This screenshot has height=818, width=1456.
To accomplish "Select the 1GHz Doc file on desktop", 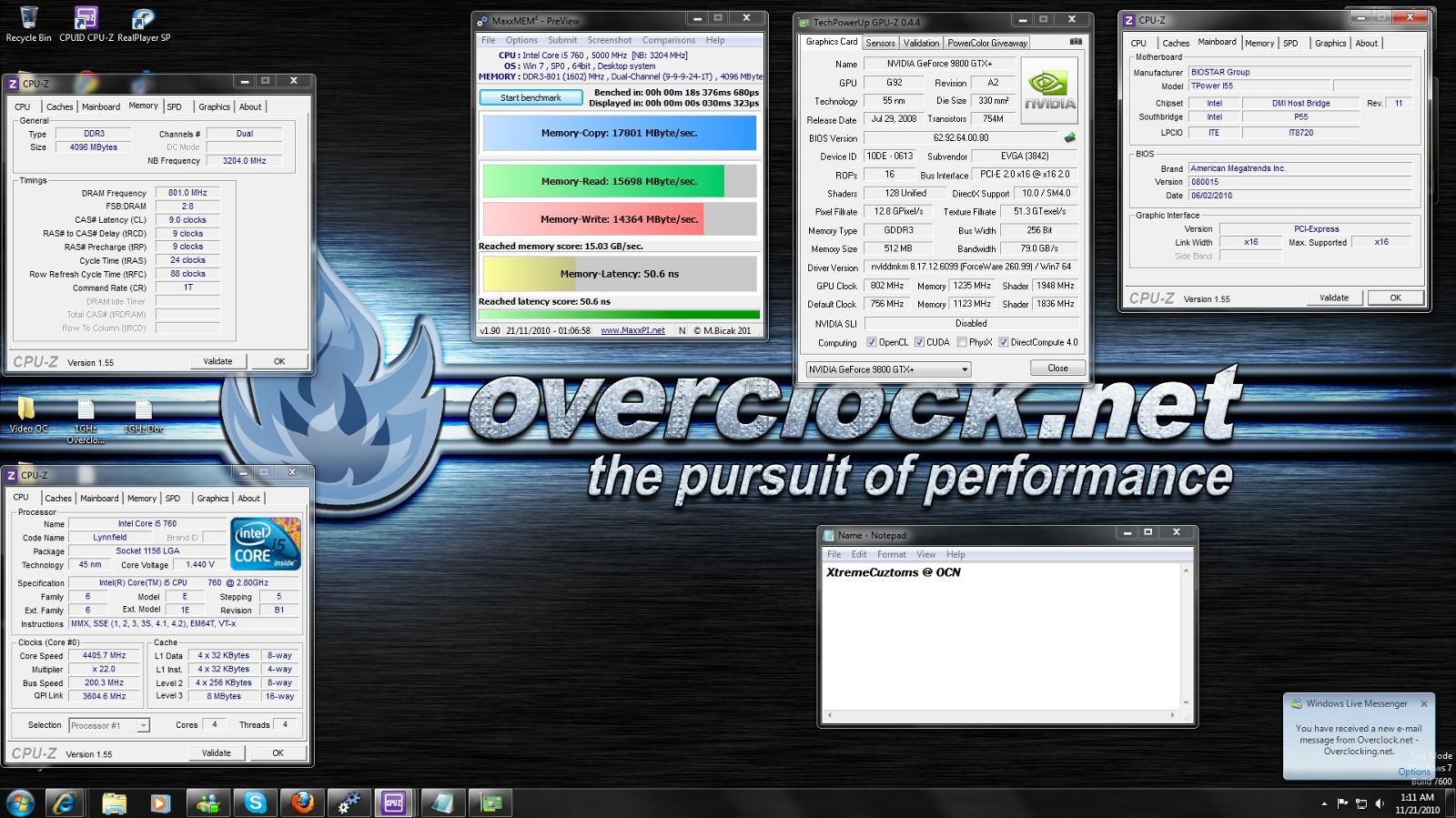I will point(143,416).
